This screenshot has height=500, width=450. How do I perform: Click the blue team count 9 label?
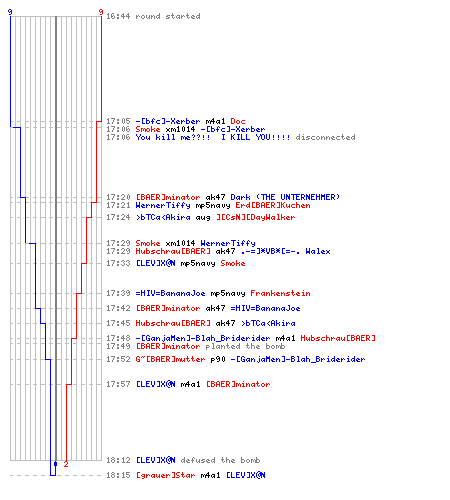tap(10, 12)
